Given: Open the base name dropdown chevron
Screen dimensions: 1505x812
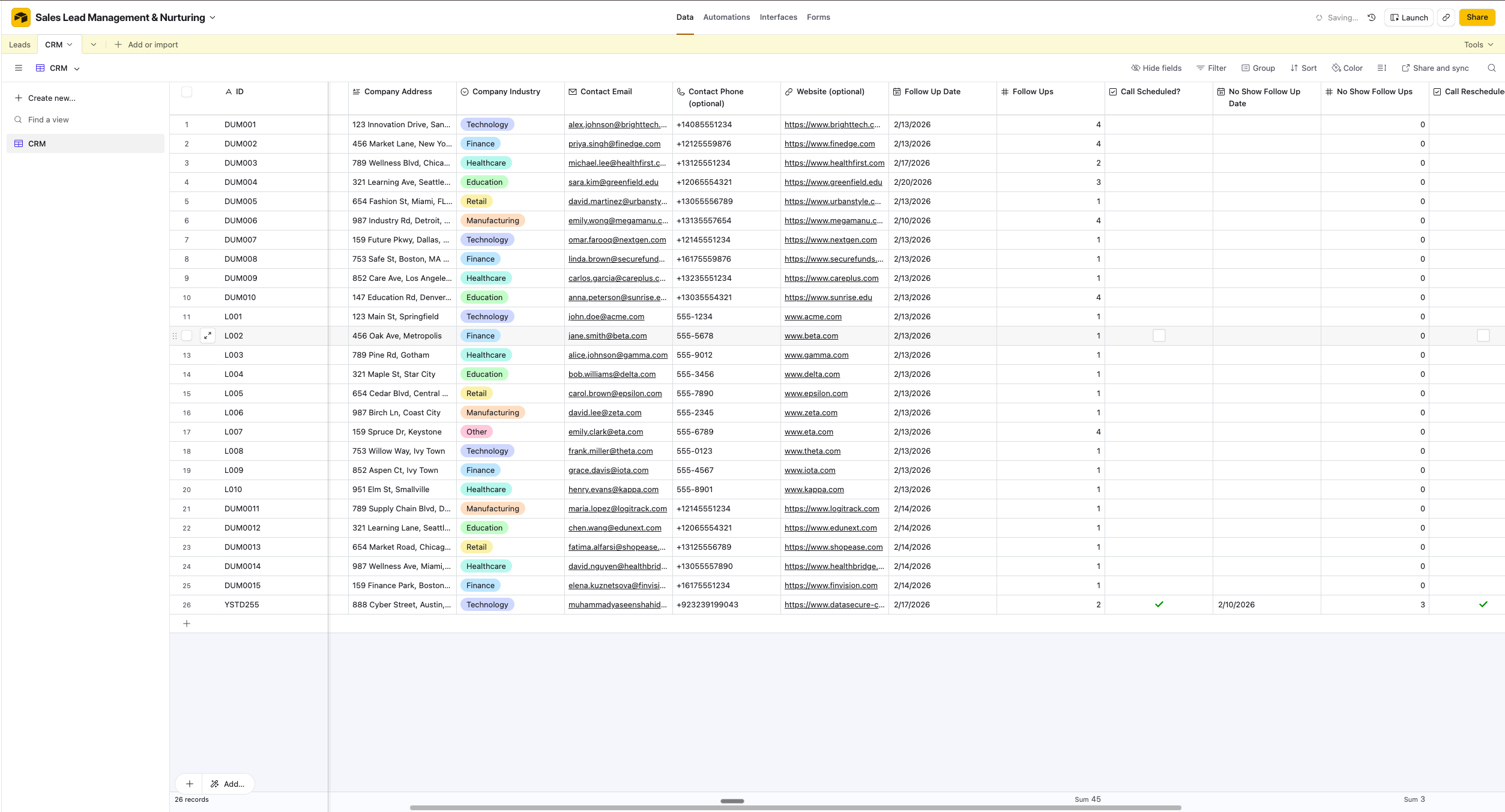Looking at the screenshot, I should tap(213, 17).
